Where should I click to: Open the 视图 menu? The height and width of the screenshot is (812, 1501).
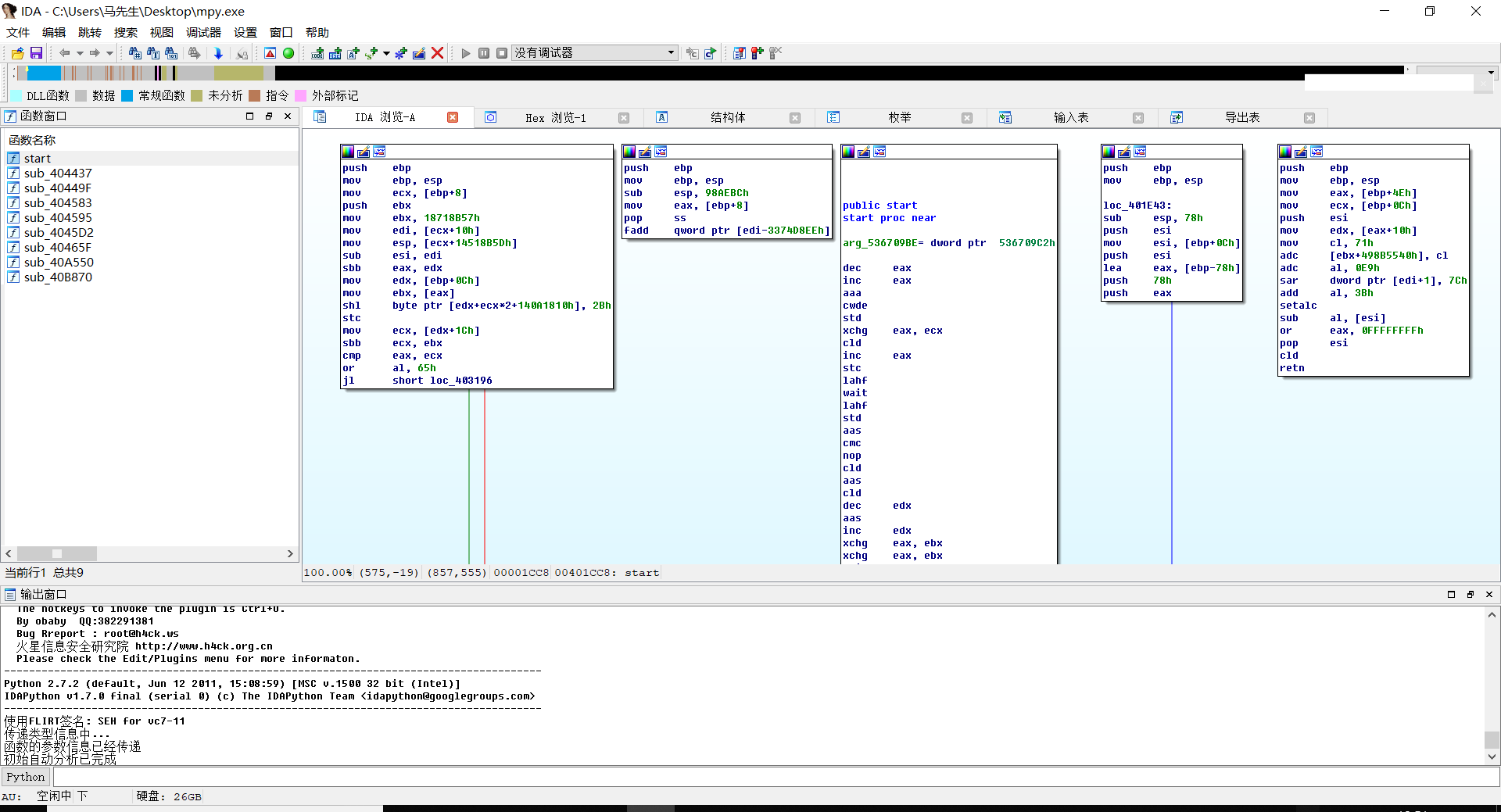click(x=162, y=32)
